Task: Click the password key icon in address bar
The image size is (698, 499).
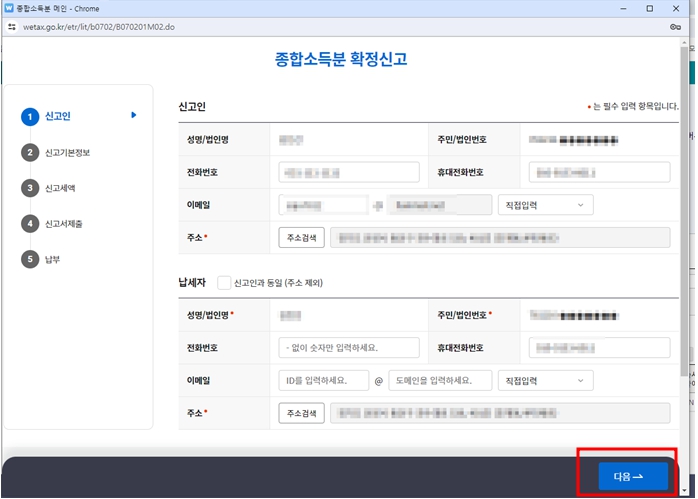Action: pos(675,27)
